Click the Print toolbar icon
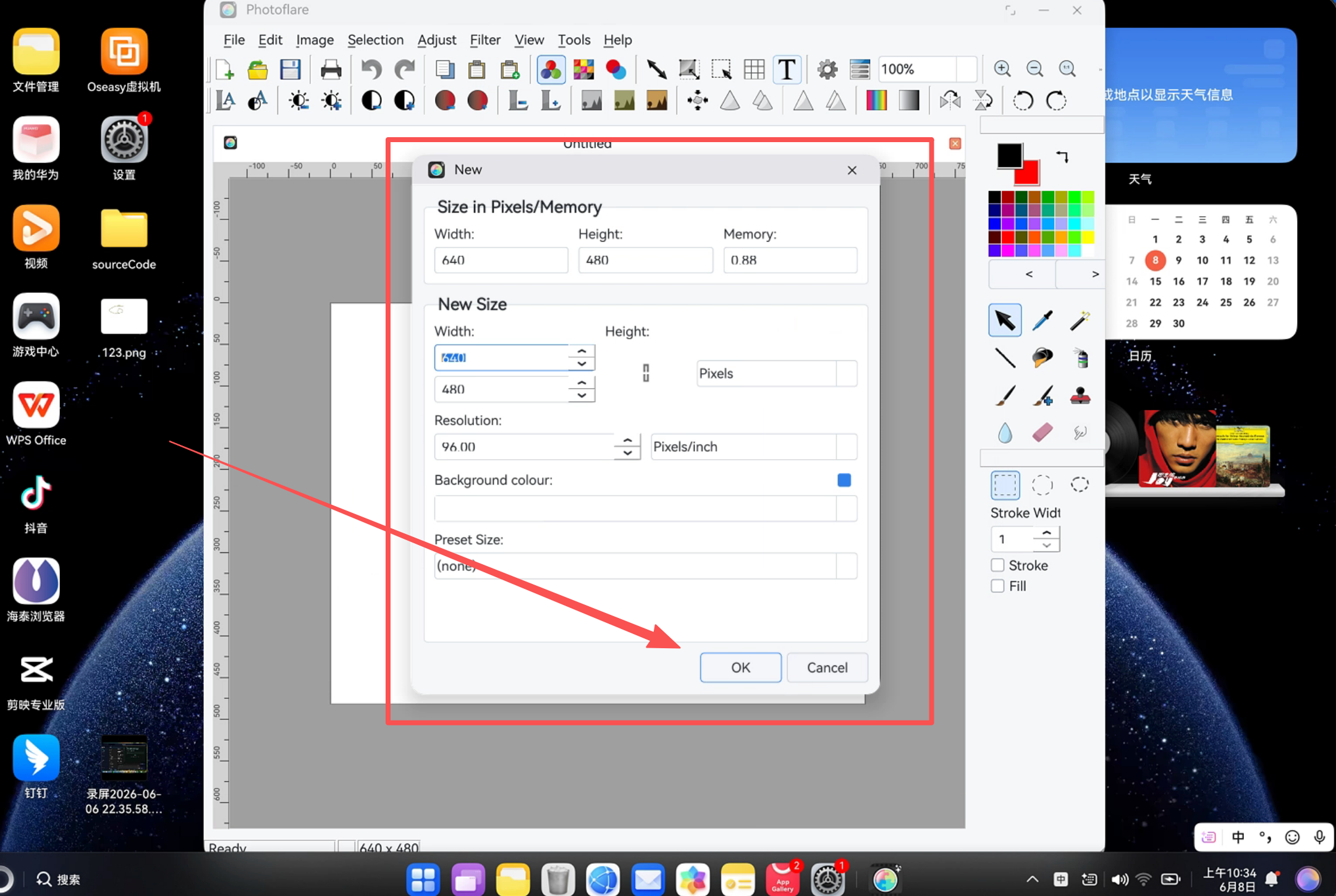The image size is (1336, 896). pos(331,69)
